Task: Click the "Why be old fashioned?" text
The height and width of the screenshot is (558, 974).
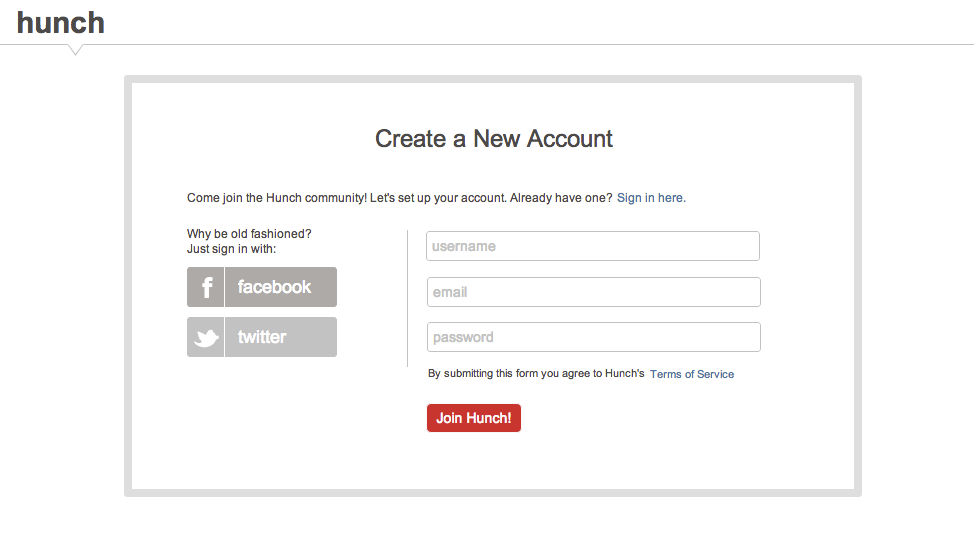Action: pos(249,234)
